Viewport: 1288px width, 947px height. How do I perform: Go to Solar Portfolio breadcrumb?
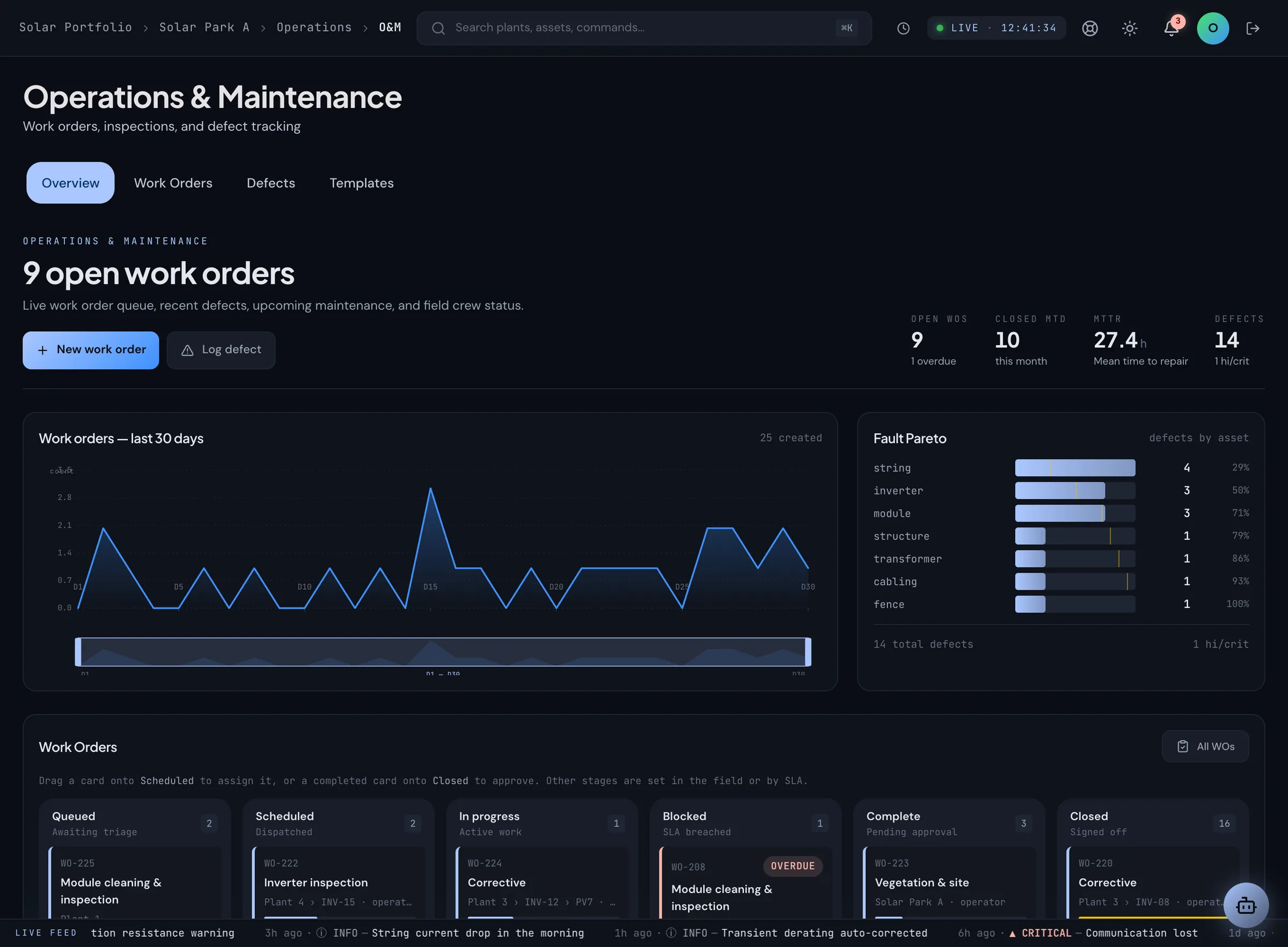[76, 27]
